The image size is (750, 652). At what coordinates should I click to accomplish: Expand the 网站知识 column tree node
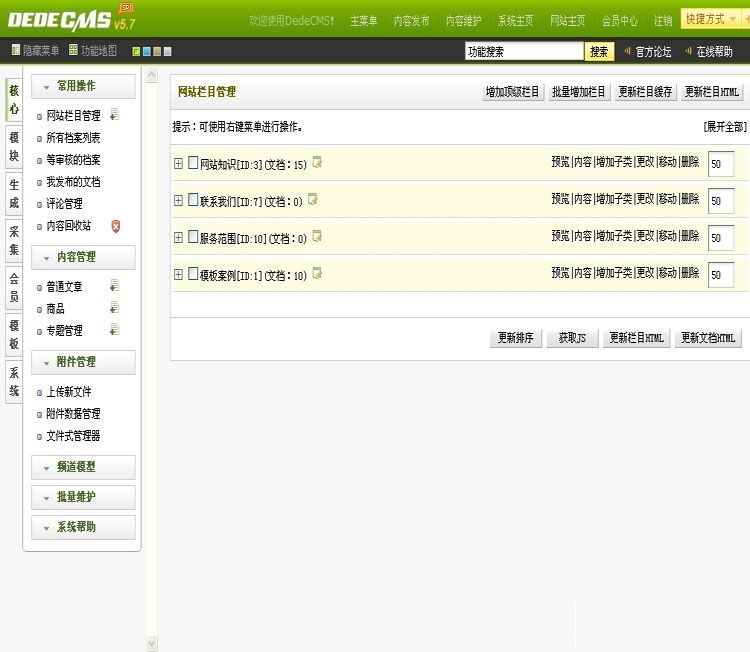click(x=178, y=164)
